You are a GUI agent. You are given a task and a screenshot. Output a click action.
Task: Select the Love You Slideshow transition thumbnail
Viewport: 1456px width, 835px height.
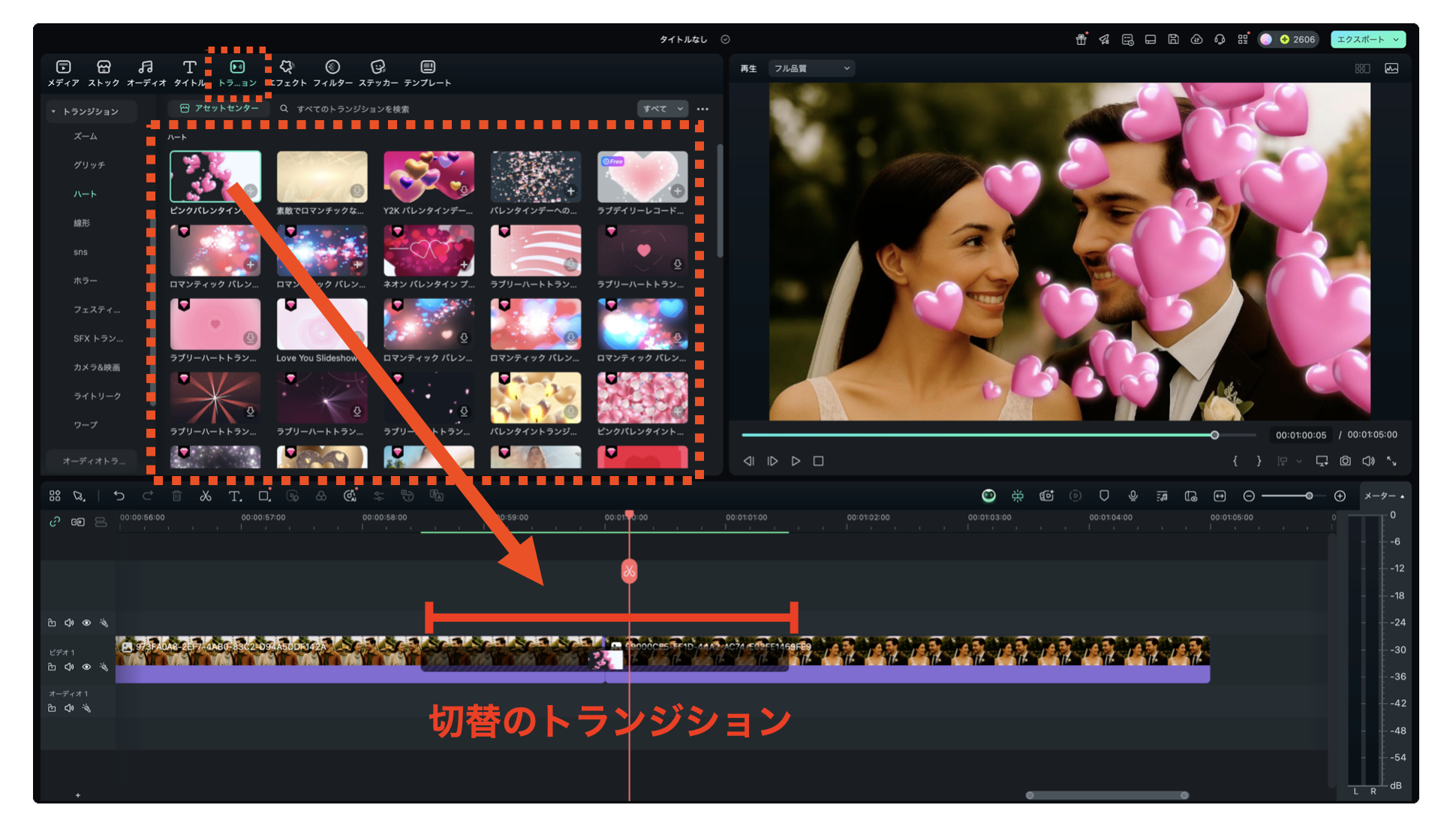tap(322, 324)
